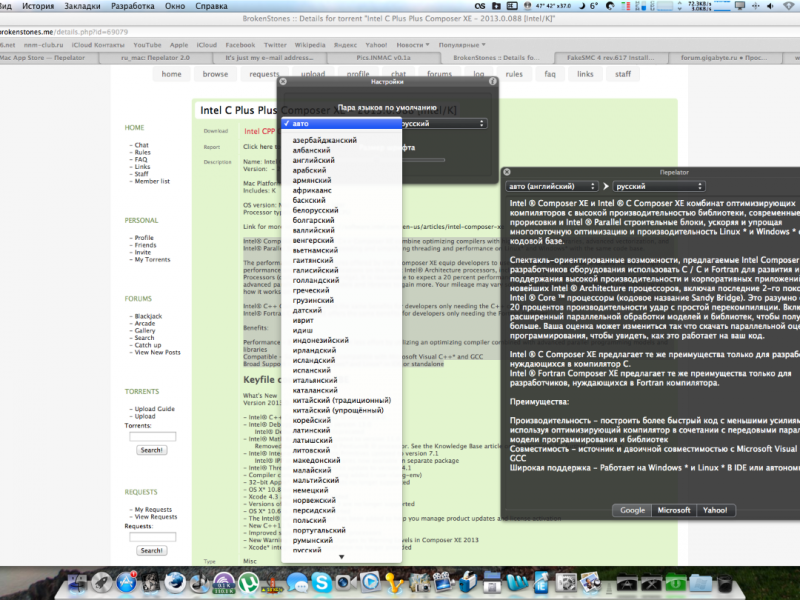This screenshot has width=800, height=600.
Task: Switch to the Pics.INMAC v0.1a tab
Action: pyautogui.click(x=383, y=58)
